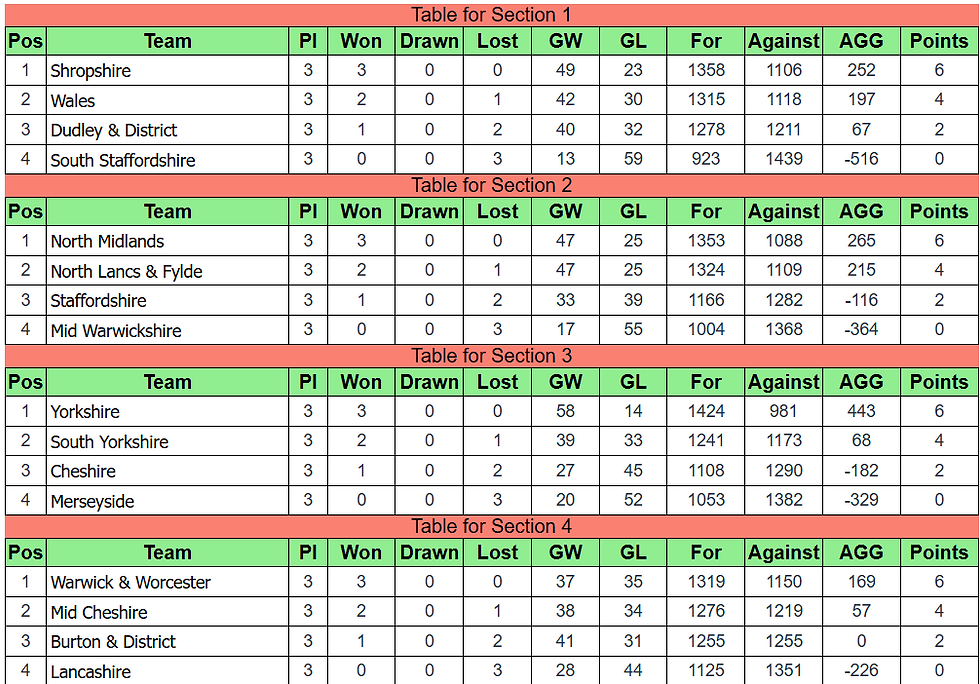Click the Points column header in Section 1
Image resolution: width=980 pixels, height=684 pixels.
click(x=938, y=41)
